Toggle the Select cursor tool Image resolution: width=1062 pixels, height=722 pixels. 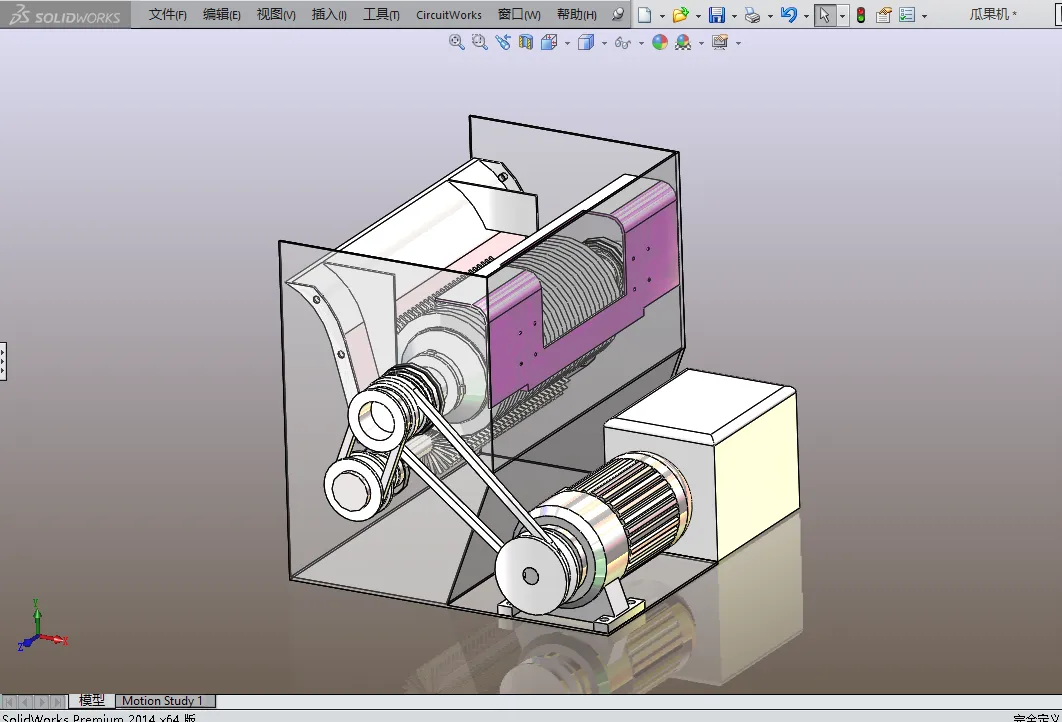coord(824,15)
